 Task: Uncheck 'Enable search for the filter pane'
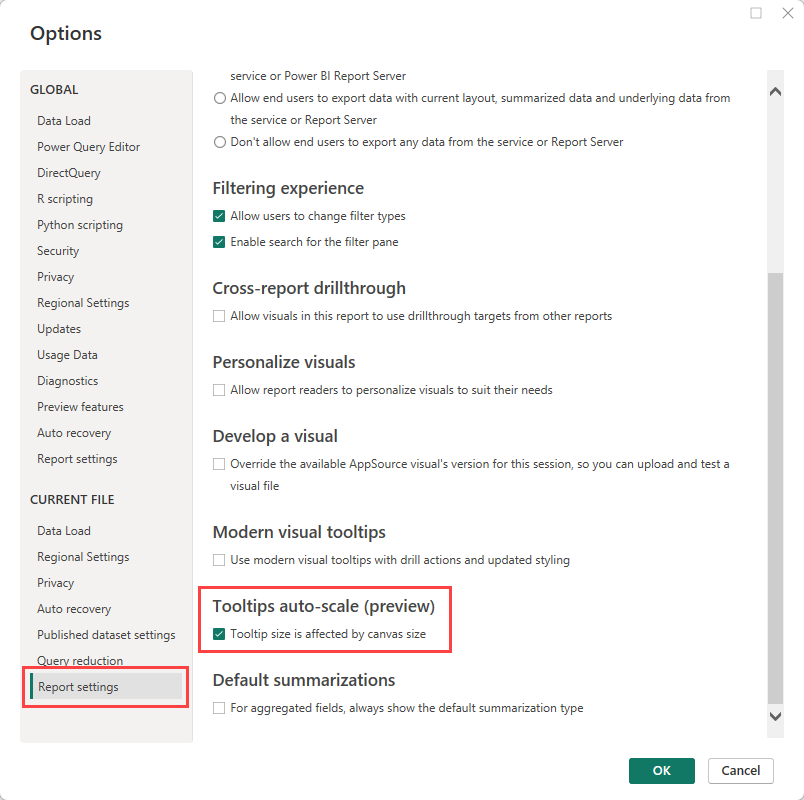pos(218,241)
